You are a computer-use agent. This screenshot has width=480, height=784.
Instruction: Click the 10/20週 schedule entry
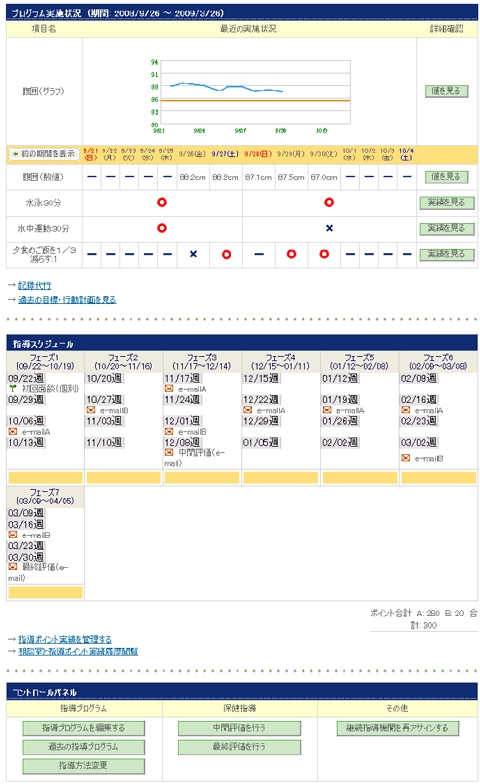coord(104,378)
